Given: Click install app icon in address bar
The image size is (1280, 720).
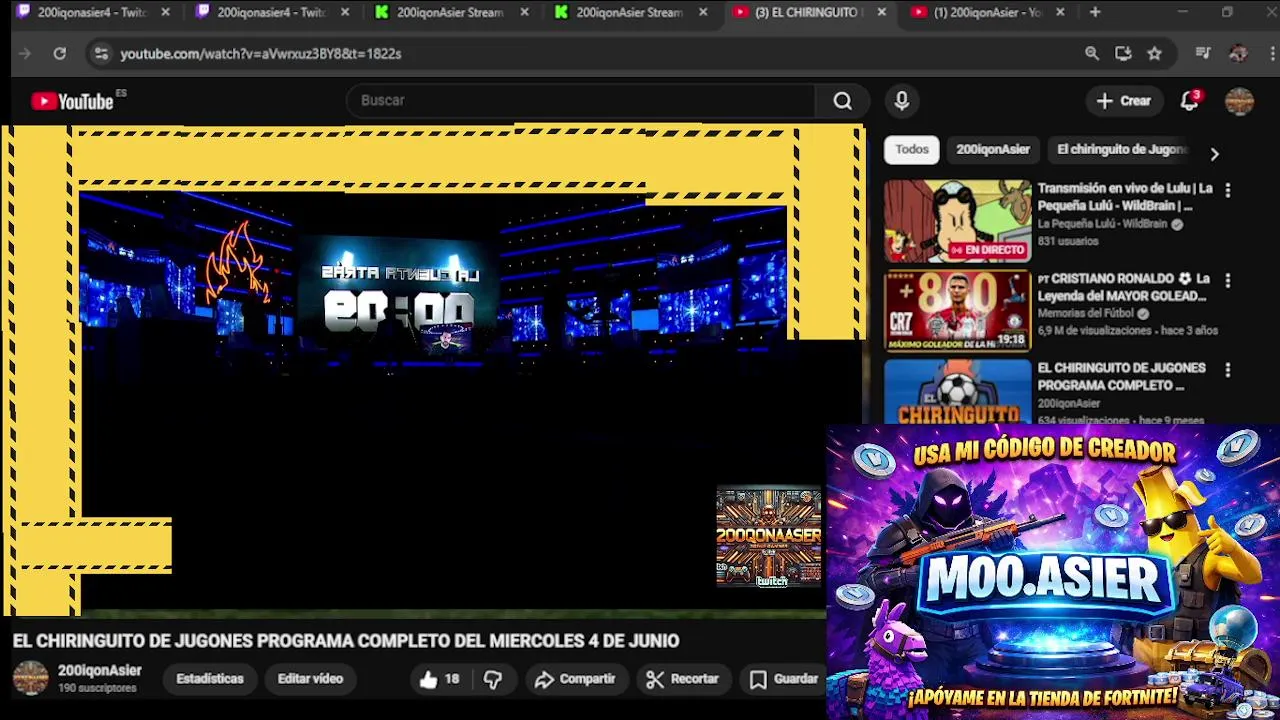Looking at the screenshot, I should pos(1123,54).
